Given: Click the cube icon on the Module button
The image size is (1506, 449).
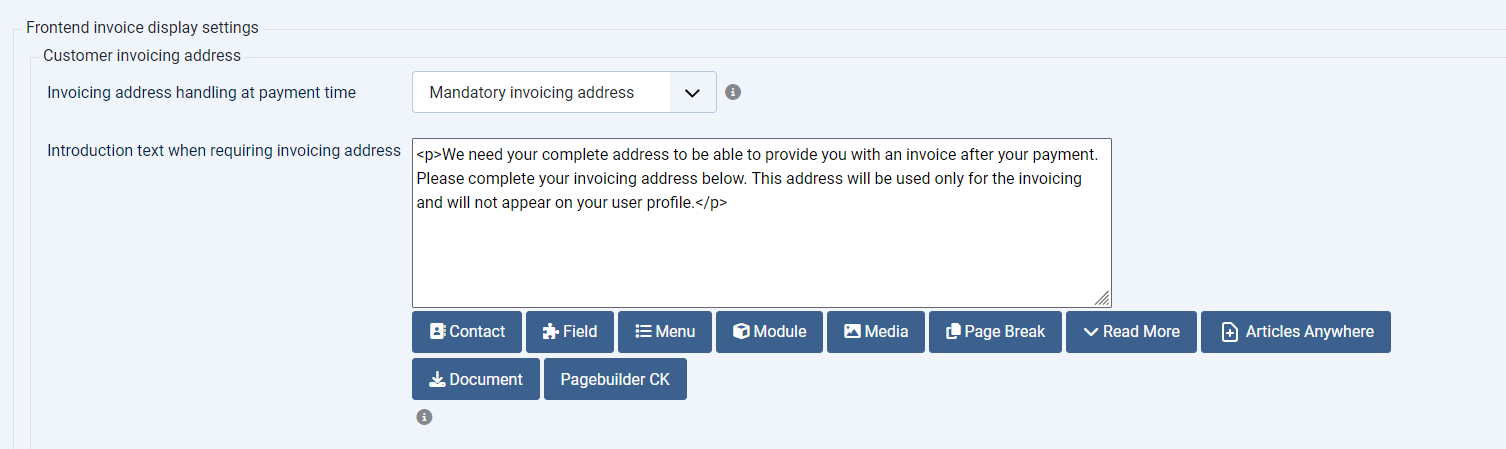Looking at the screenshot, I should (741, 331).
